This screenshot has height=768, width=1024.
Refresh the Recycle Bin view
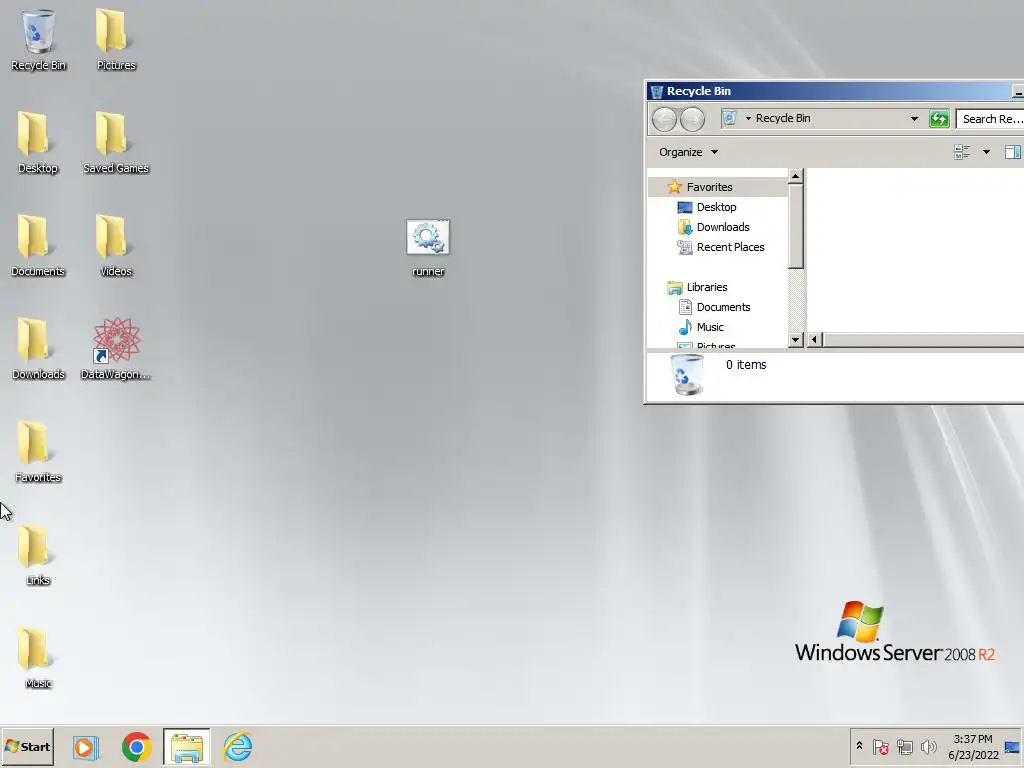click(938, 119)
